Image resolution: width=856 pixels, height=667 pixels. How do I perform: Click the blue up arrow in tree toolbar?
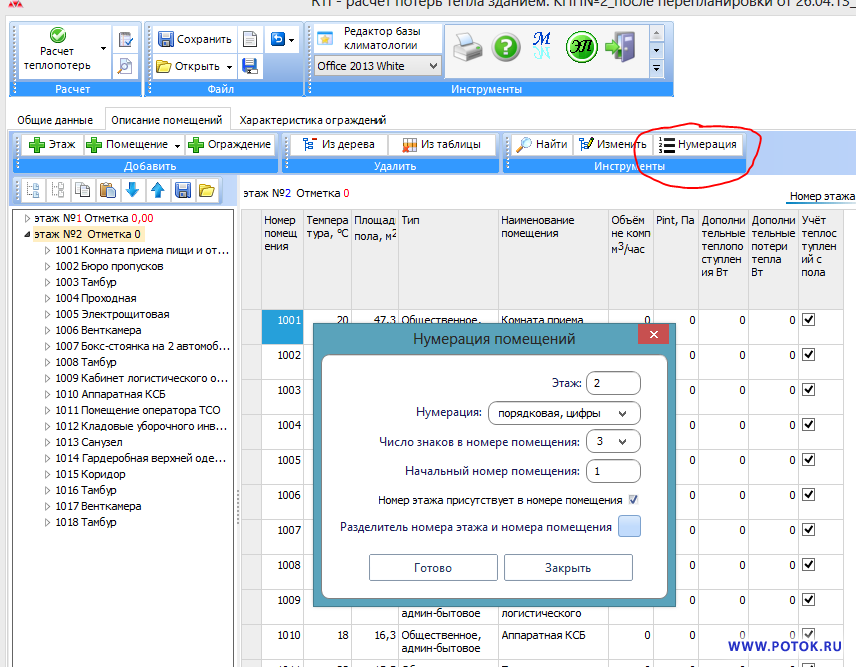157,190
